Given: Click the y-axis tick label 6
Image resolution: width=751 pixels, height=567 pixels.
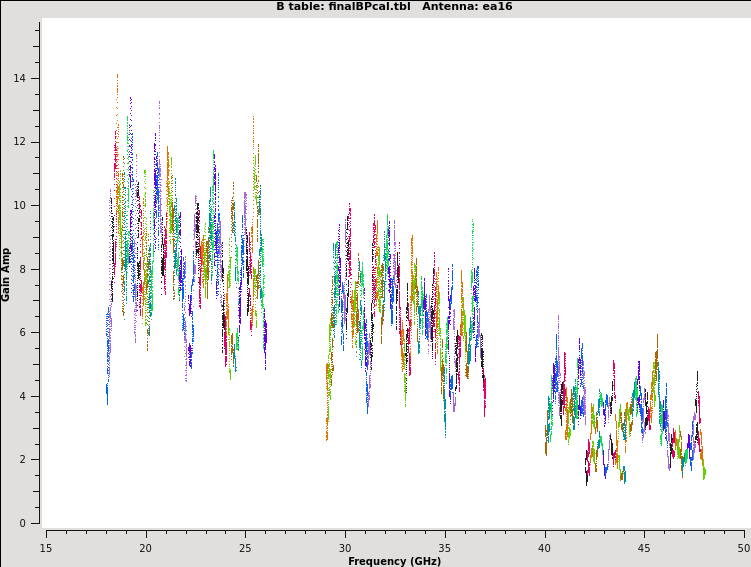Looking at the screenshot, I should [23, 332].
